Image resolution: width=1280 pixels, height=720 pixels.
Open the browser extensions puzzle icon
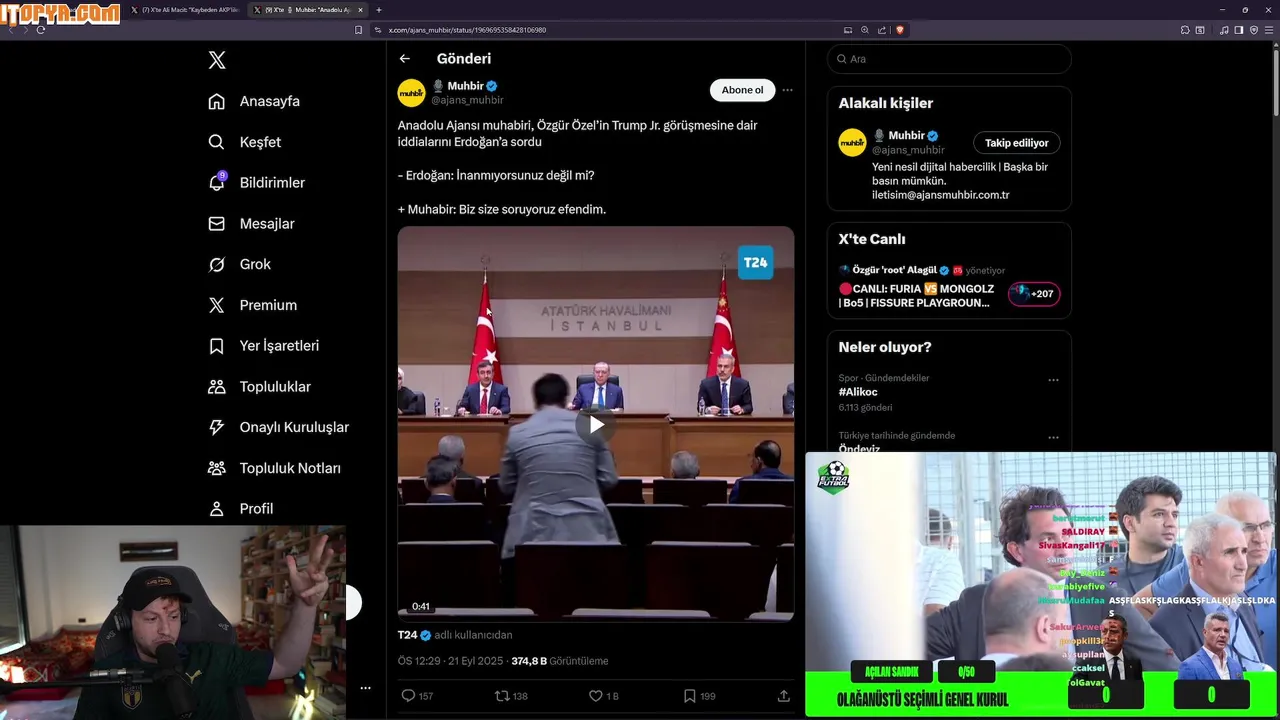click(x=1184, y=30)
